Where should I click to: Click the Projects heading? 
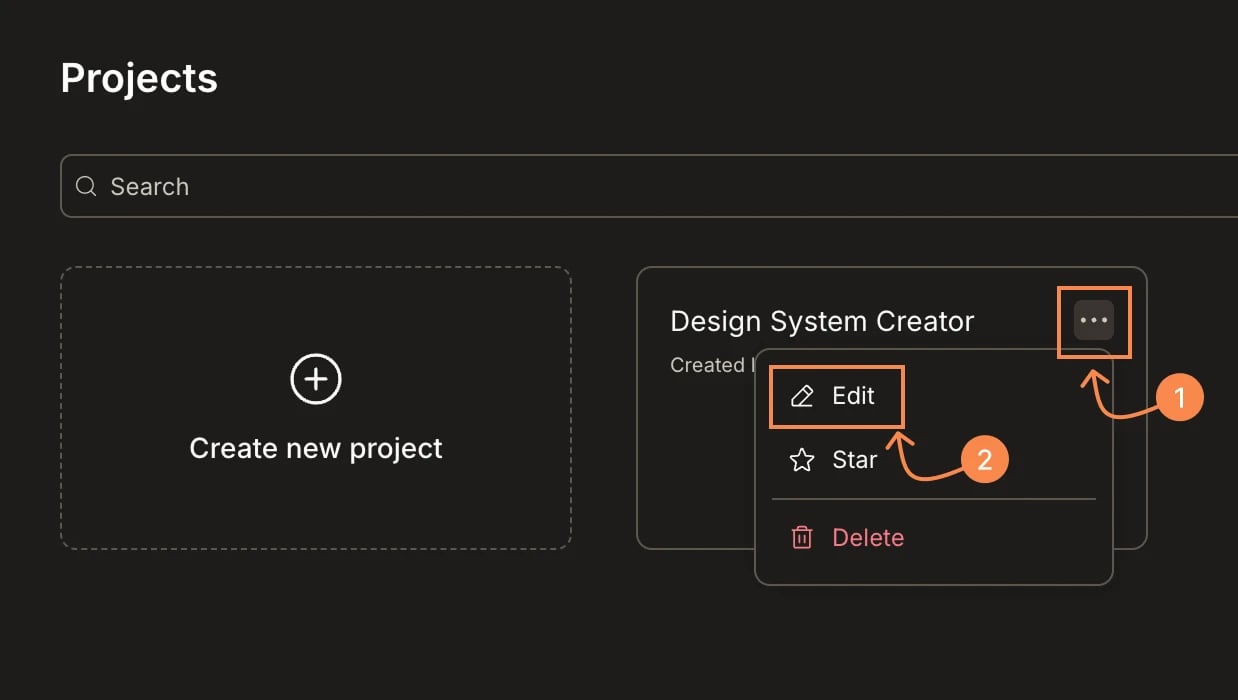[x=139, y=78]
